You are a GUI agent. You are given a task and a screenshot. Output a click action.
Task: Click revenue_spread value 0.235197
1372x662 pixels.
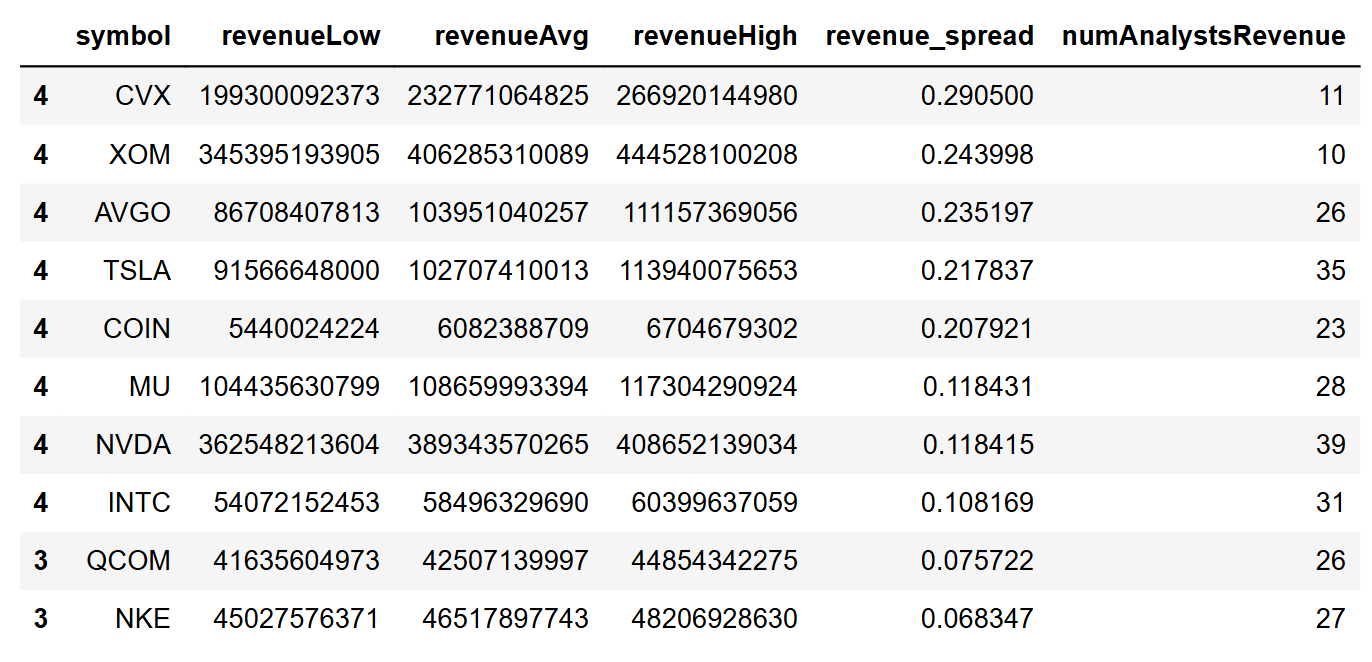pos(978,212)
